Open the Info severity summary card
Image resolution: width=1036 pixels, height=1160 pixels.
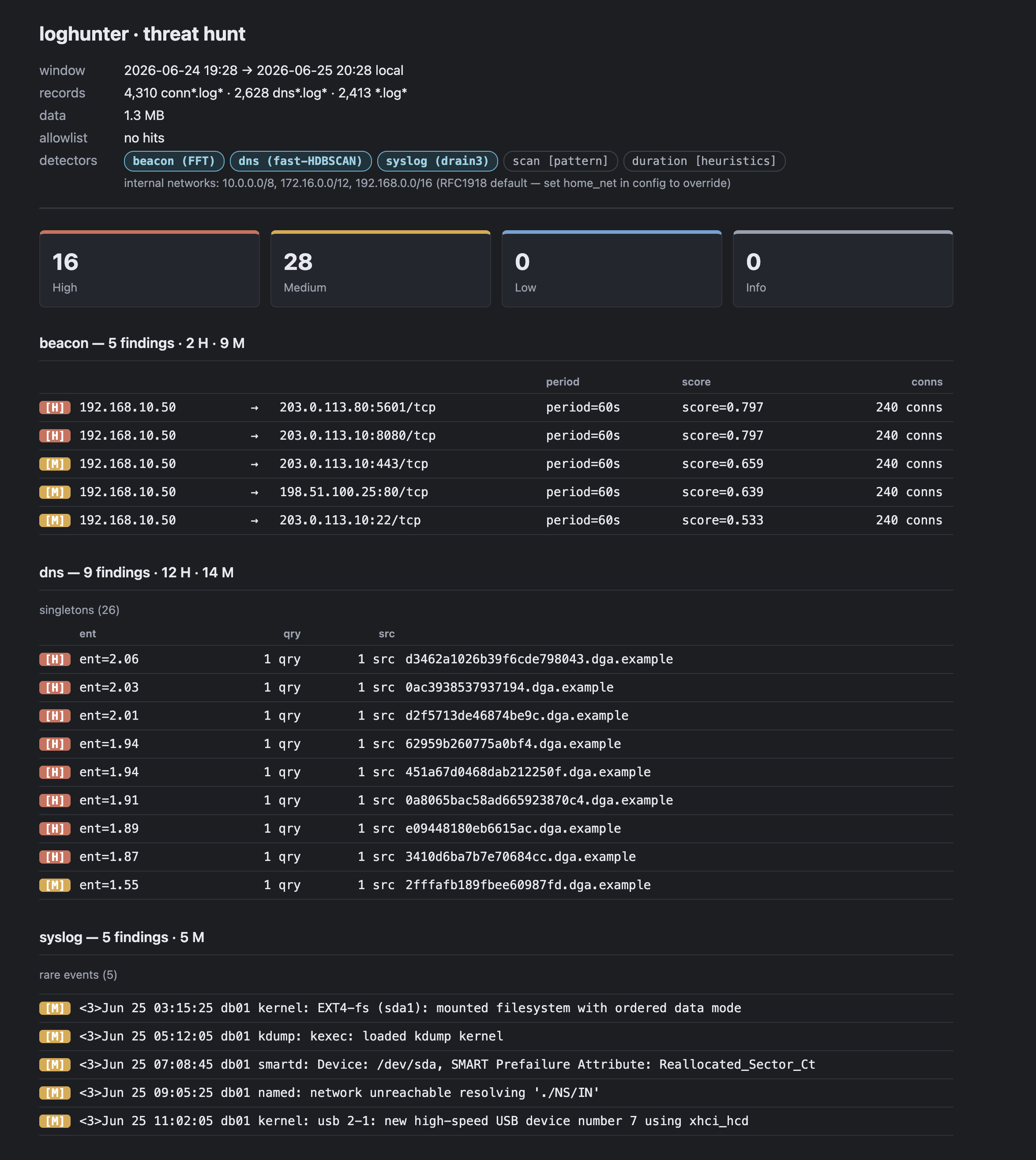(843, 269)
